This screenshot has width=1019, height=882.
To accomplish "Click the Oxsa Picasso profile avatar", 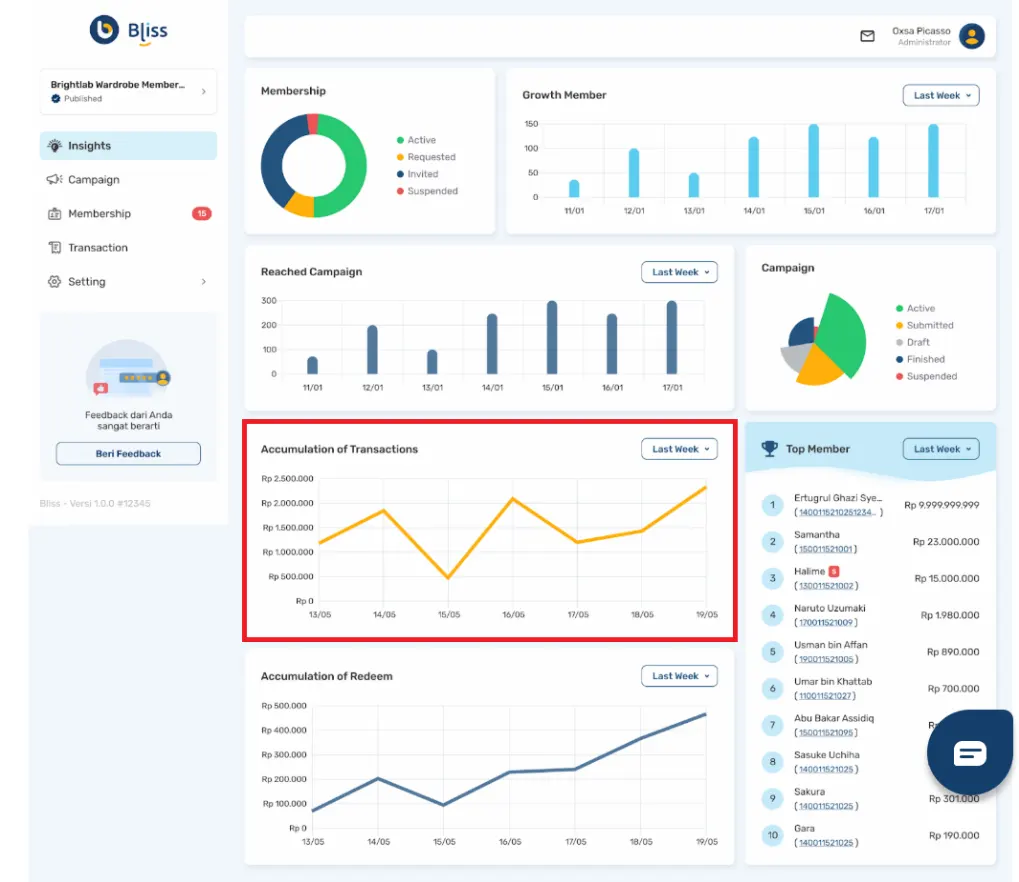I will click(971, 37).
